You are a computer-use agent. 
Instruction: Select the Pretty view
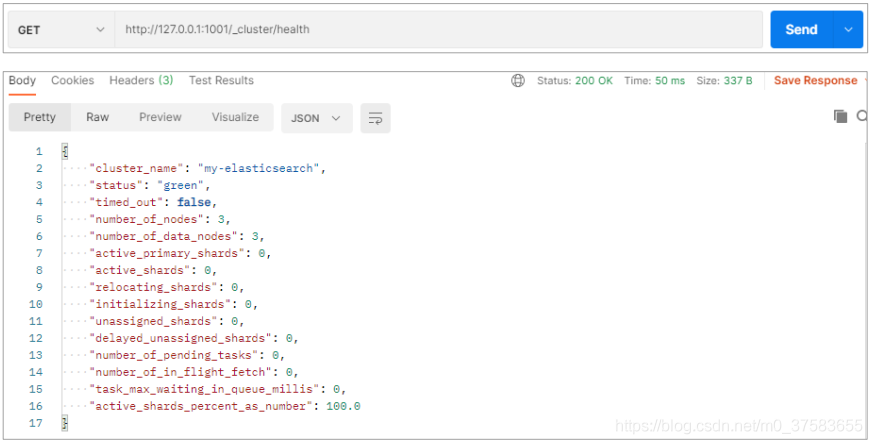[39, 117]
